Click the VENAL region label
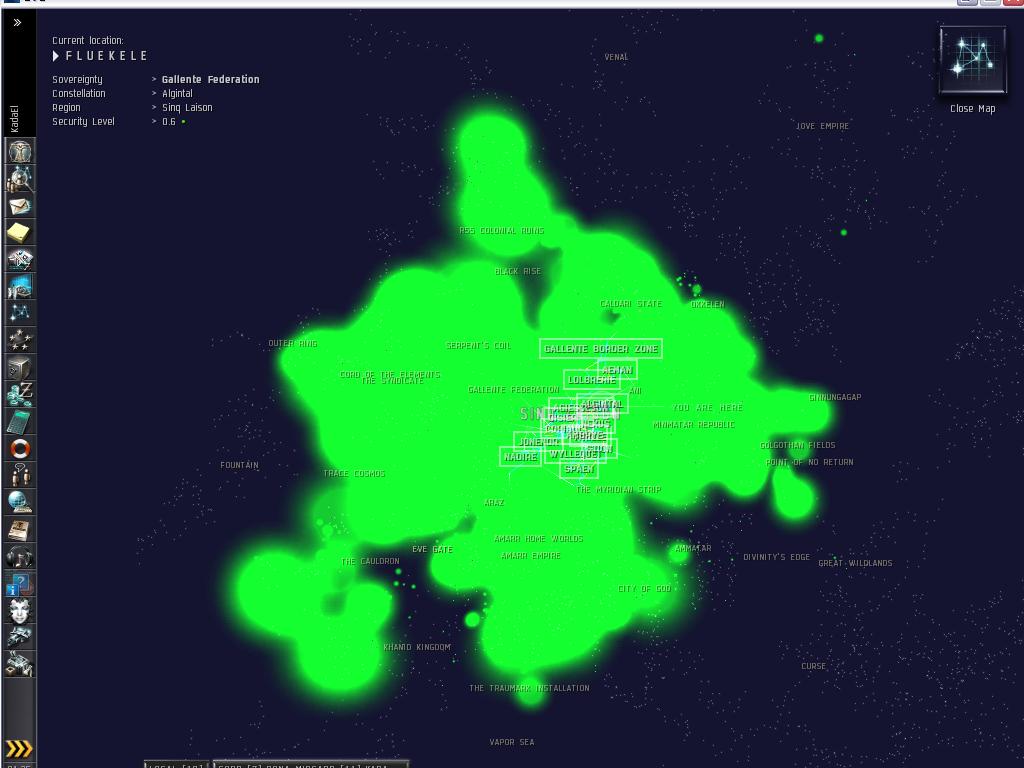1024x768 pixels. tap(616, 57)
